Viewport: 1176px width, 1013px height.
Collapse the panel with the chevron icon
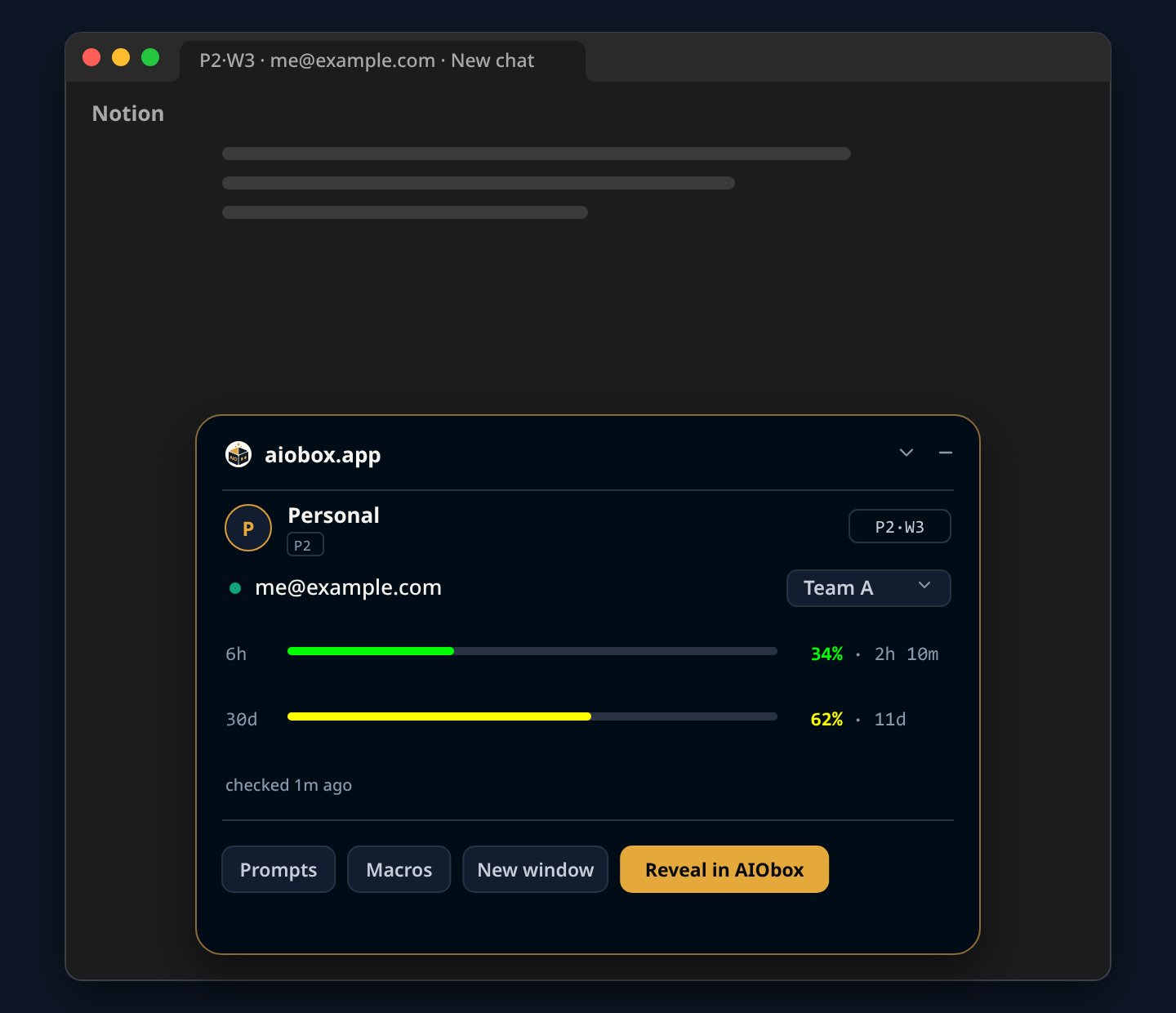click(906, 453)
